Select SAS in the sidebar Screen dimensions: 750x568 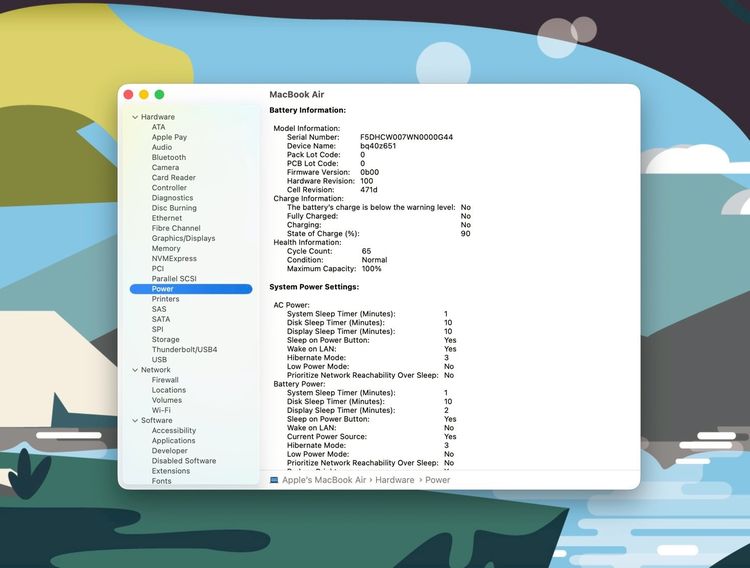(159, 310)
